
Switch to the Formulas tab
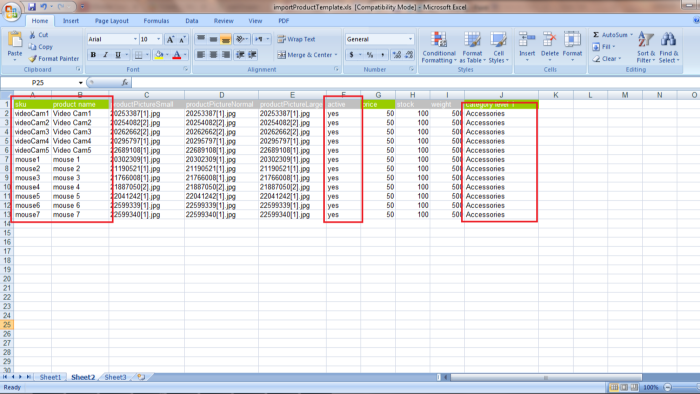pos(156,21)
